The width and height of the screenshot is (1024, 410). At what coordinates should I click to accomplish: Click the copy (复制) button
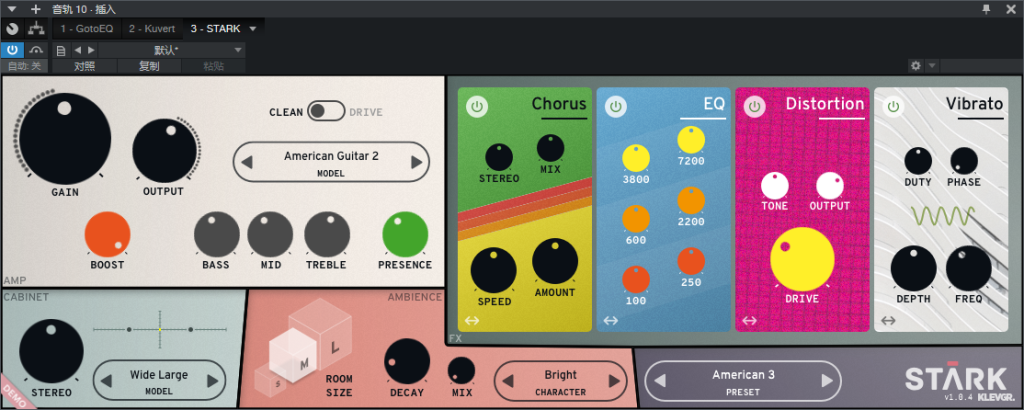(149, 66)
